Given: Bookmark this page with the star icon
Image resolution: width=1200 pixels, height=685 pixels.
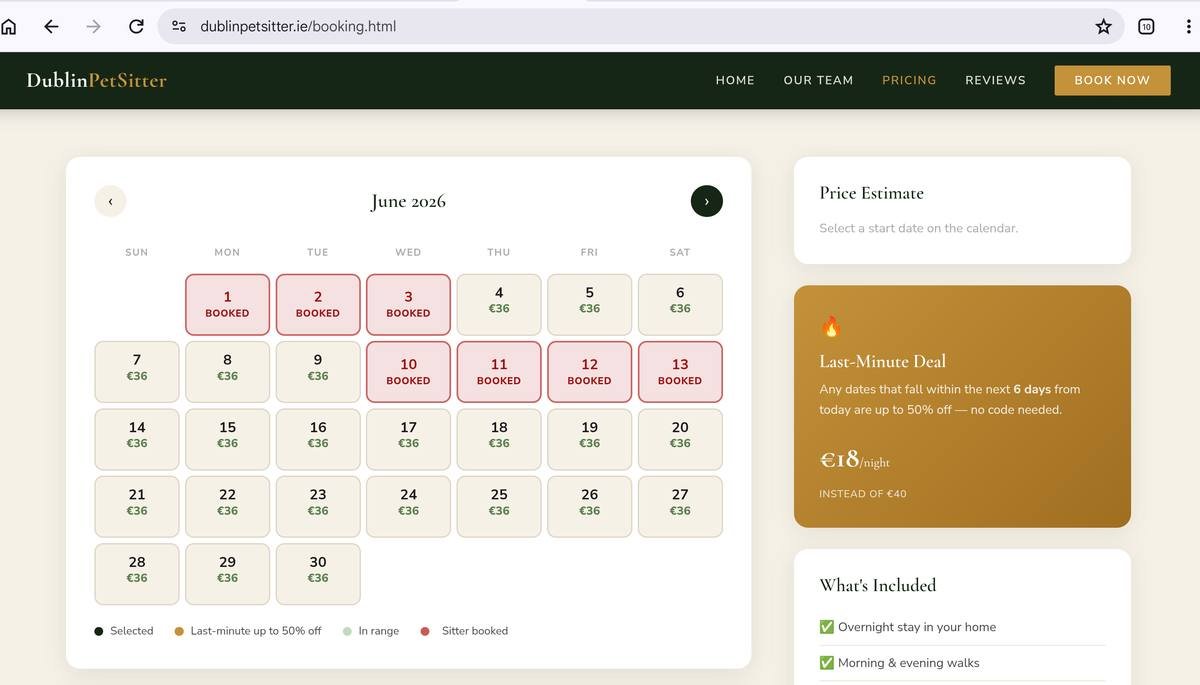Looking at the screenshot, I should pos(1104,27).
